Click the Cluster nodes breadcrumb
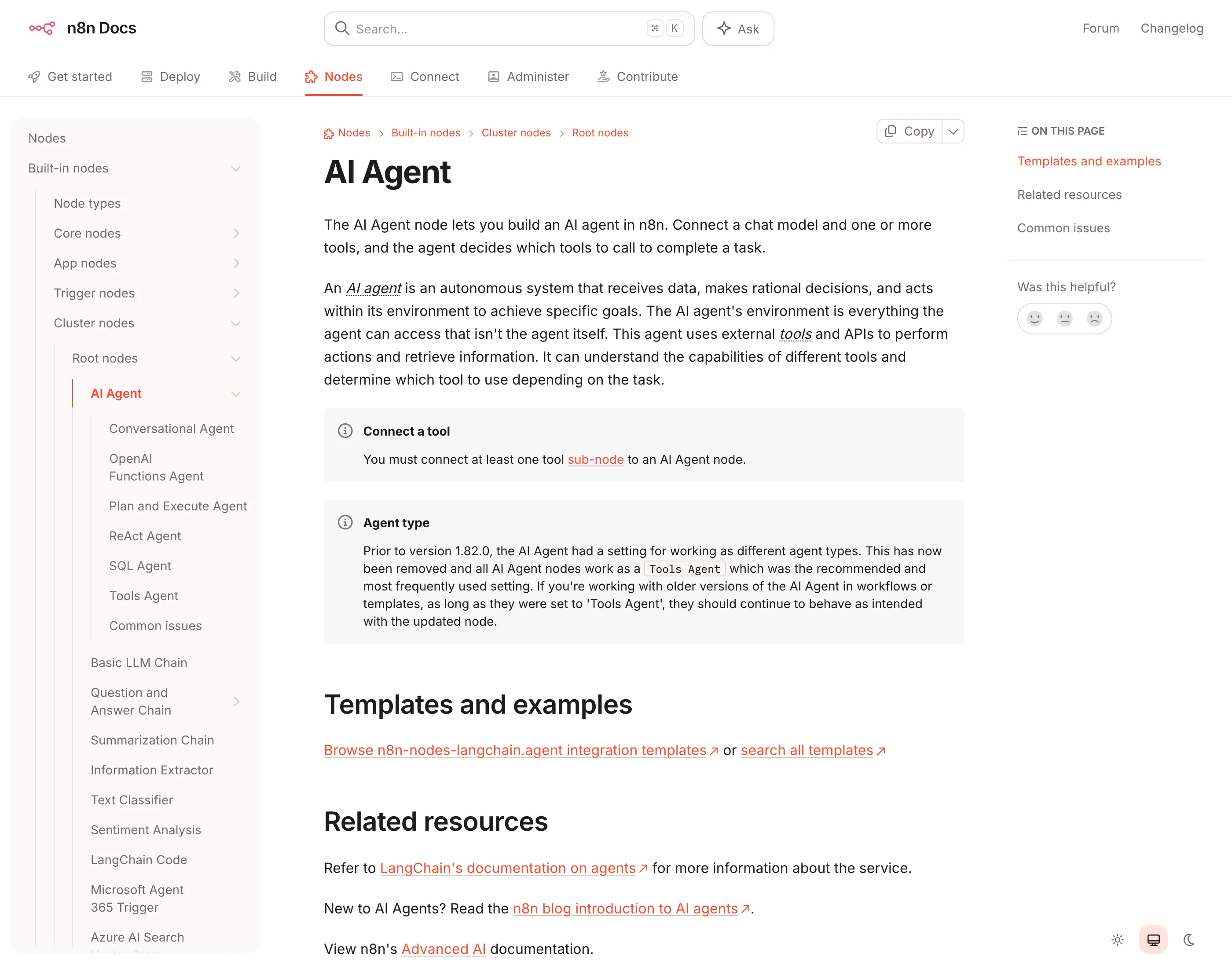 point(516,132)
